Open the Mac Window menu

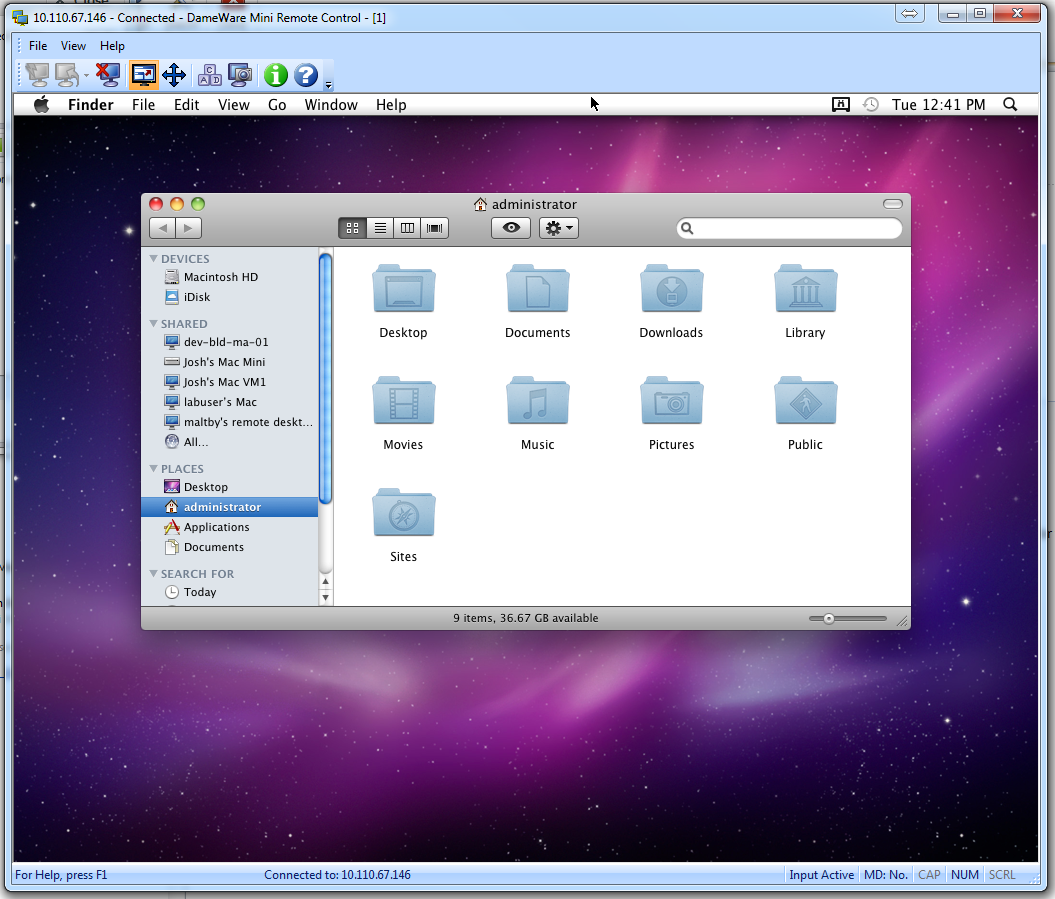(x=331, y=105)
